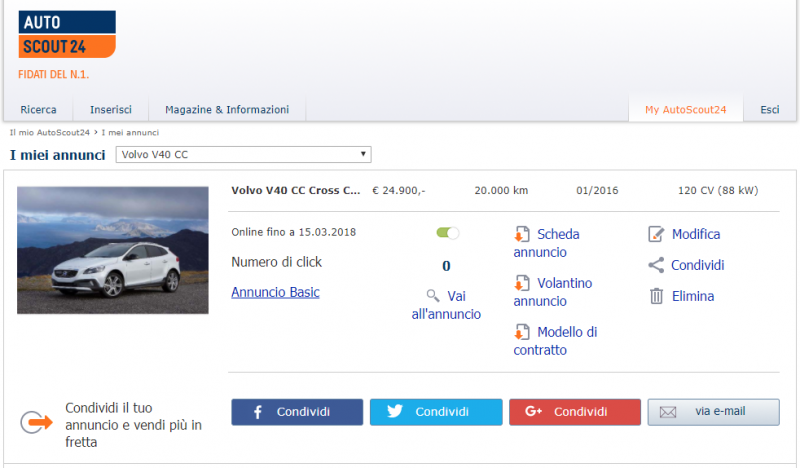
Task: Click the Elimina trash bin icon
Action: pyautogui.click(x=656, y=296)
